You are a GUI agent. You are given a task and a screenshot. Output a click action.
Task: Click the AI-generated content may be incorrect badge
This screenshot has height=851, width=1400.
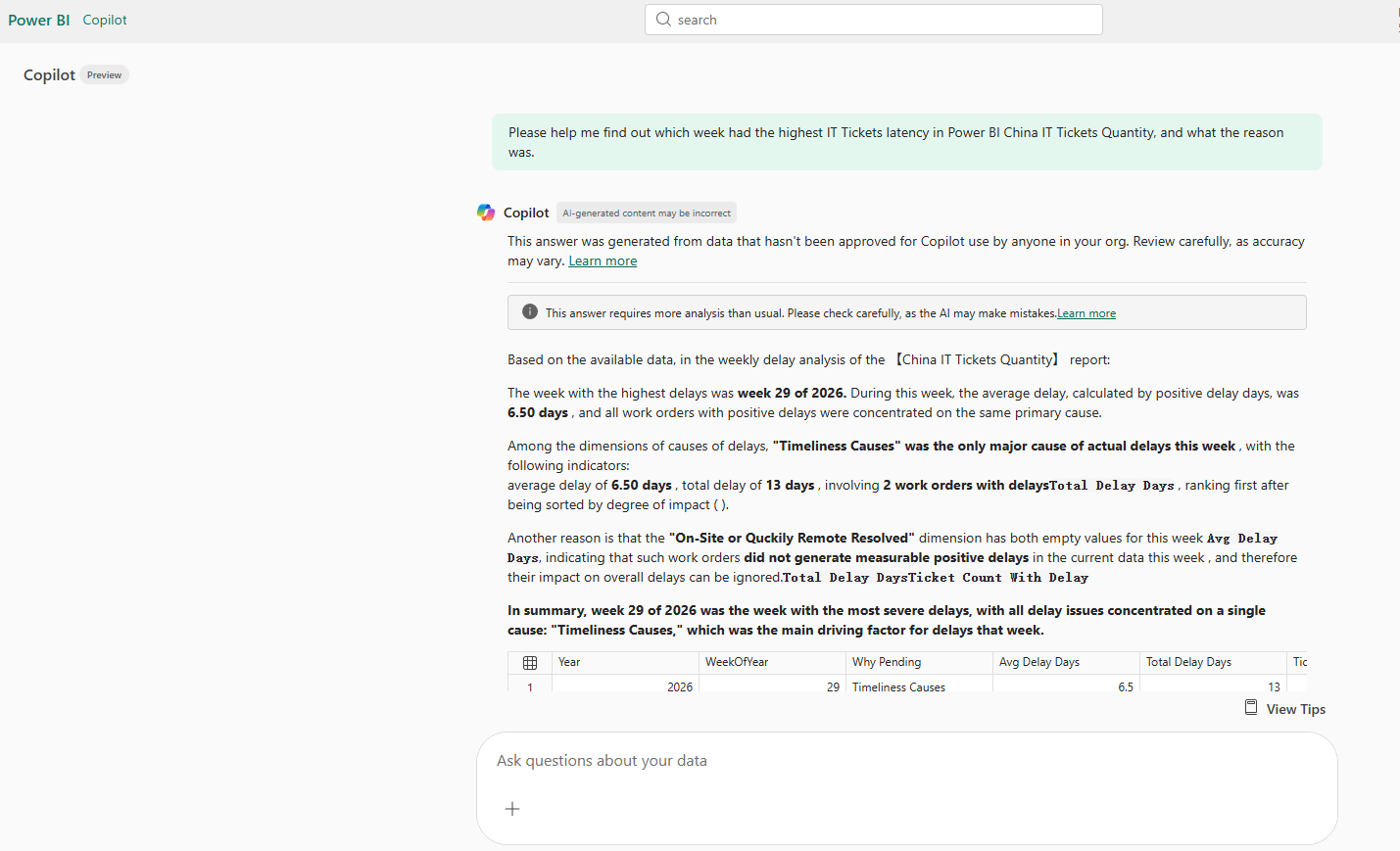[647, 213]
